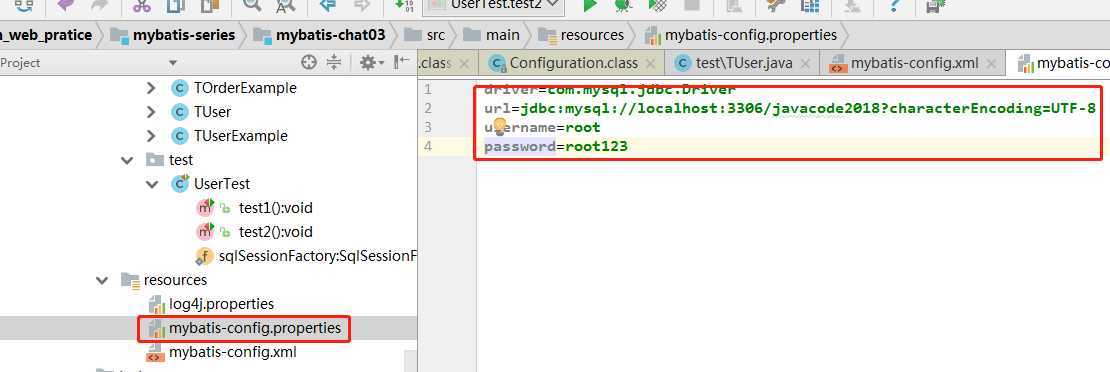This screenshot has width=1110, height=372.
Task: Expand the TUser class node
Action: point(150,112)
